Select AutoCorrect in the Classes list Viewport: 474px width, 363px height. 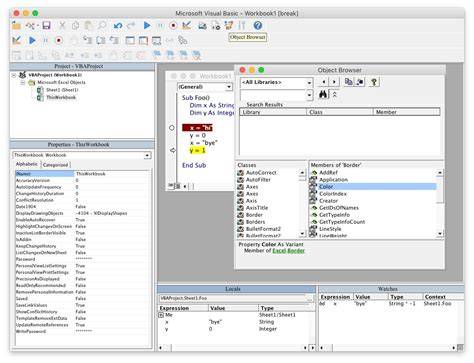[261, 173]
